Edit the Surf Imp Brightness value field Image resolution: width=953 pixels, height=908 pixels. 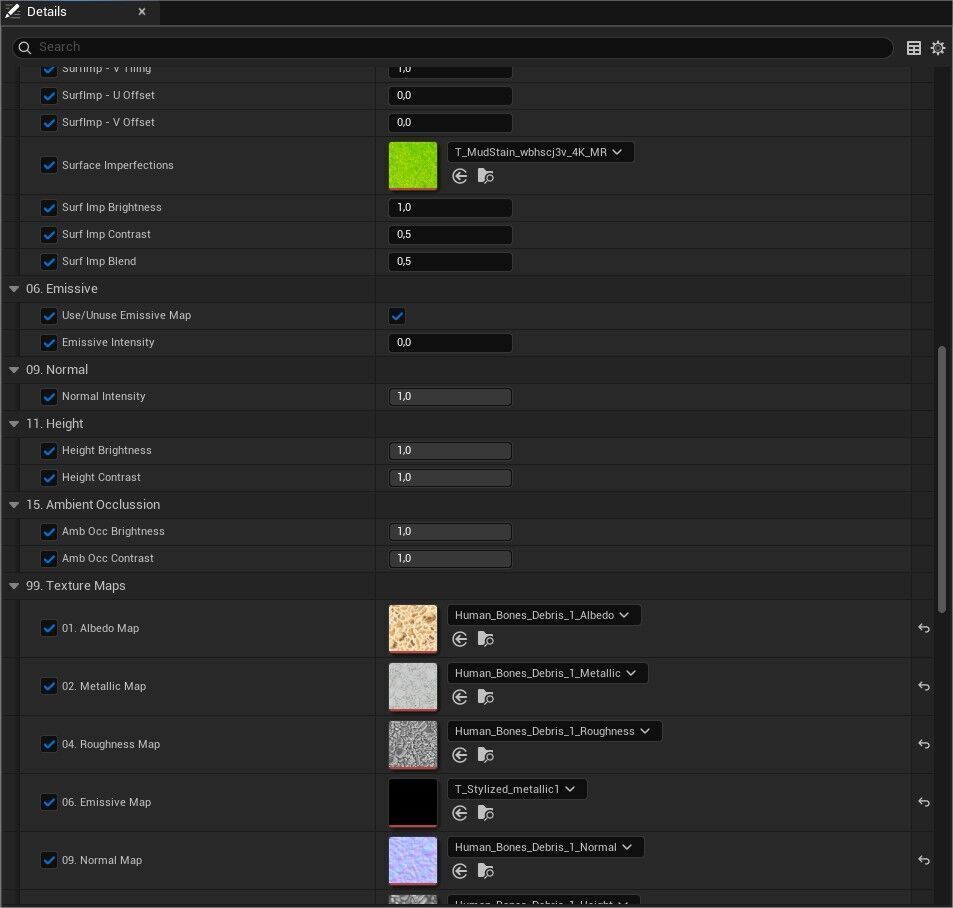click(450, 208)
